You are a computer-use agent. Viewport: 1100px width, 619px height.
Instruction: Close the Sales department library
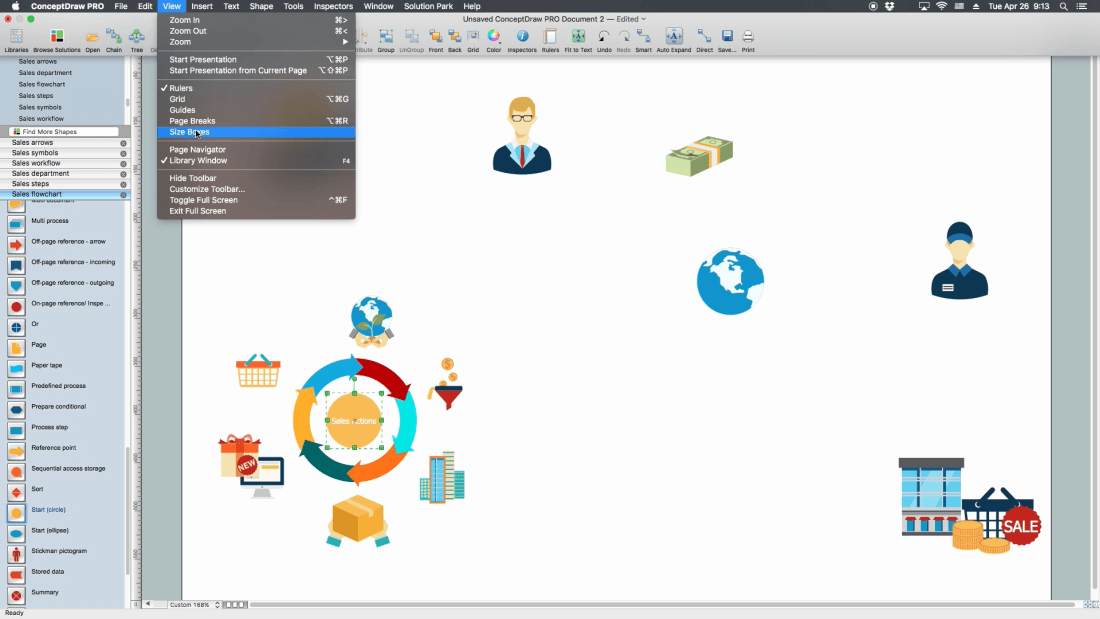click(123, 174)
